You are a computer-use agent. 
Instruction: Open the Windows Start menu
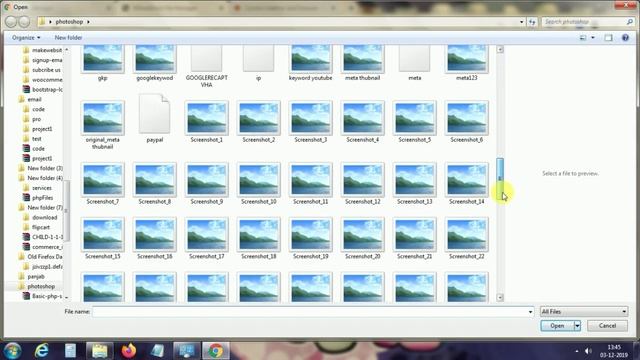click(x=12, y=350)
